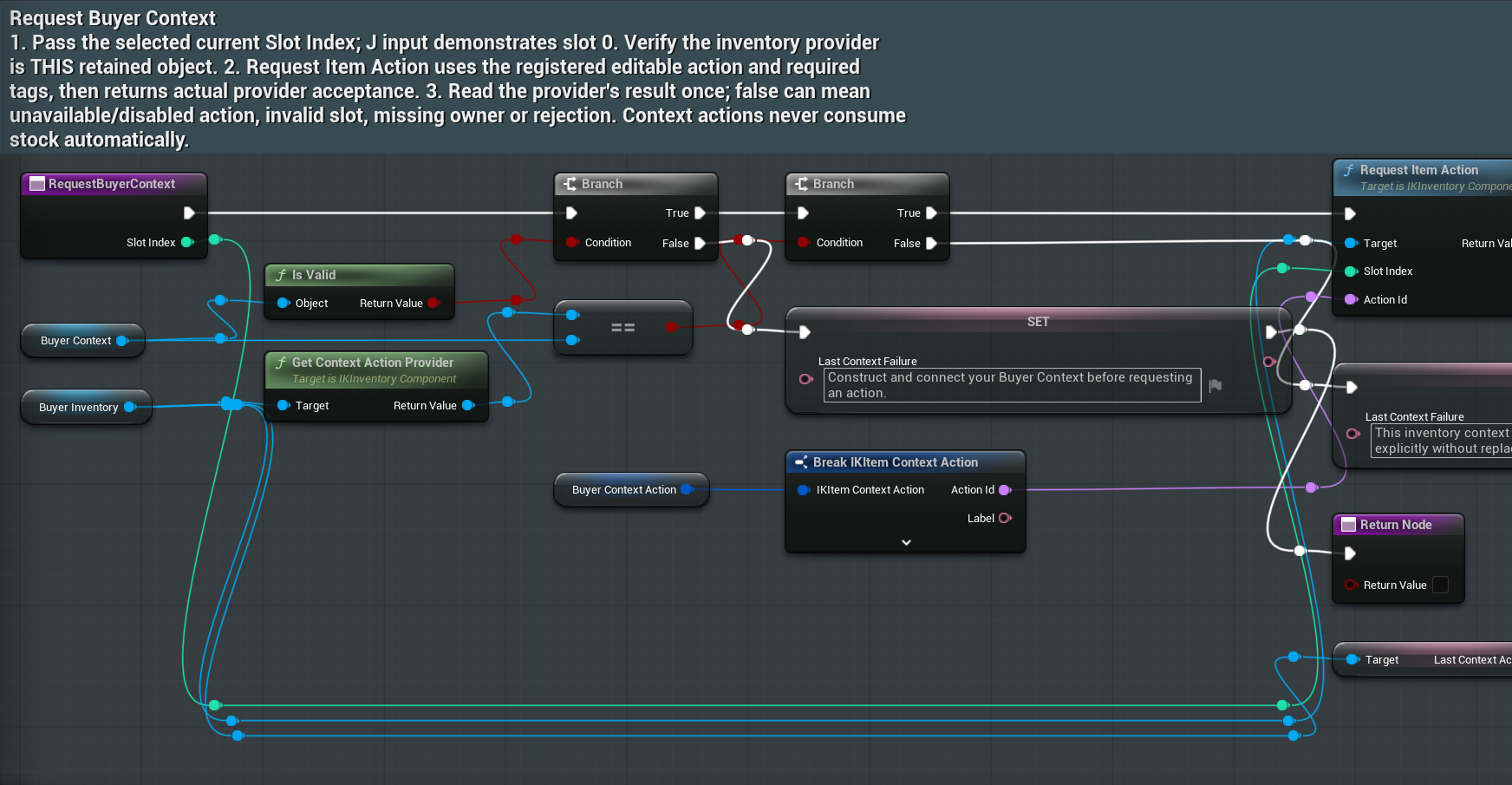This screenshot has width=1512, height=785.
Task: Click the Break IKItem Context Action struct icon
Action: coord(801,462)
